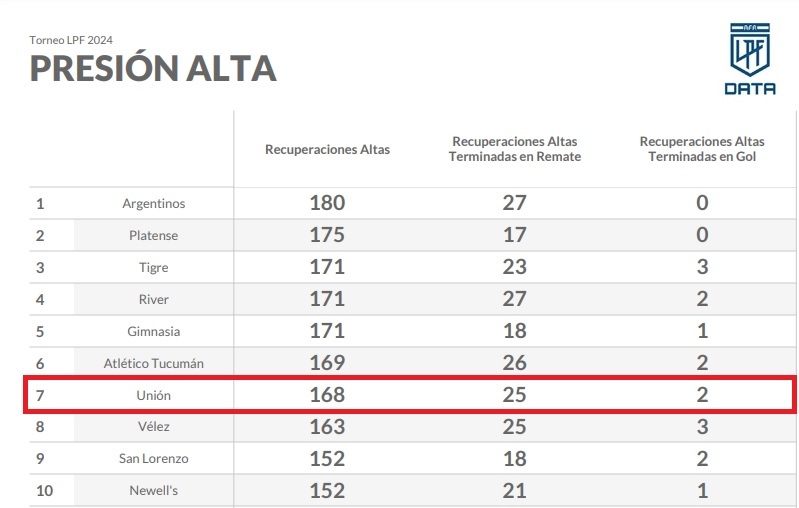This screenshot has height=508, width=799.
Task: Click the highlighted Unión team name
Action: coord(154,395)
